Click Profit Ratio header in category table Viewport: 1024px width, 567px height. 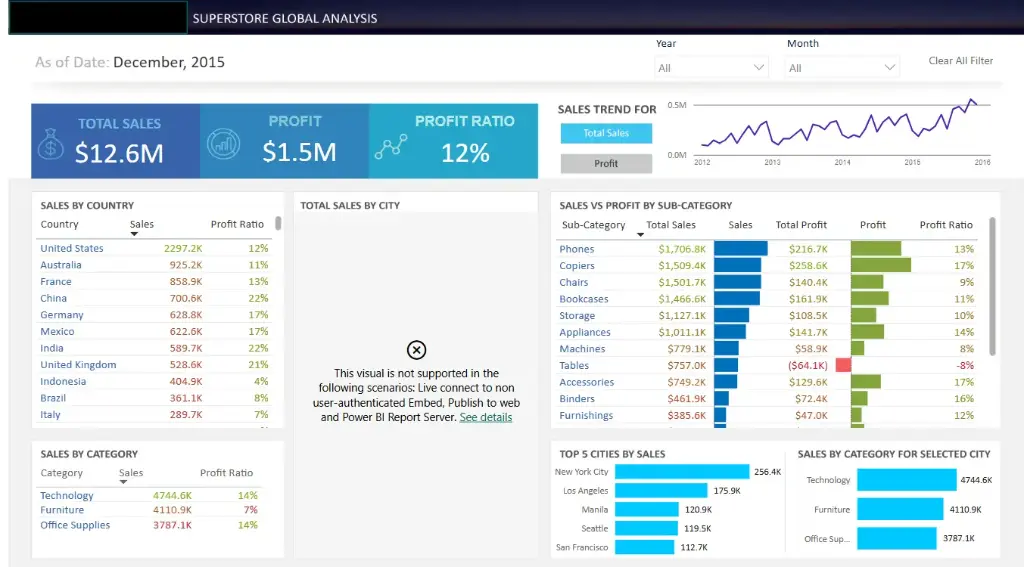(226, 472)
